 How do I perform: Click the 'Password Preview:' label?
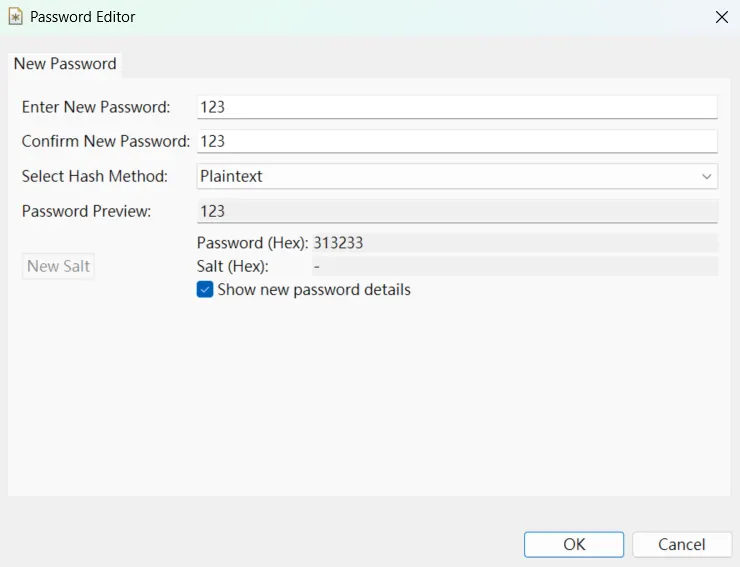[86, 211]
